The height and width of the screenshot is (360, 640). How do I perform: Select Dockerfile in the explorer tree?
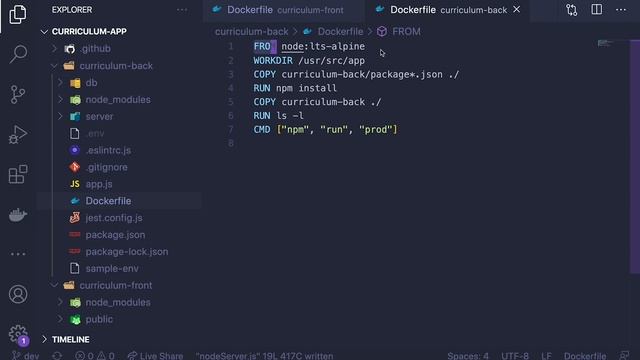pyautogui.click(x=108, y=201)
